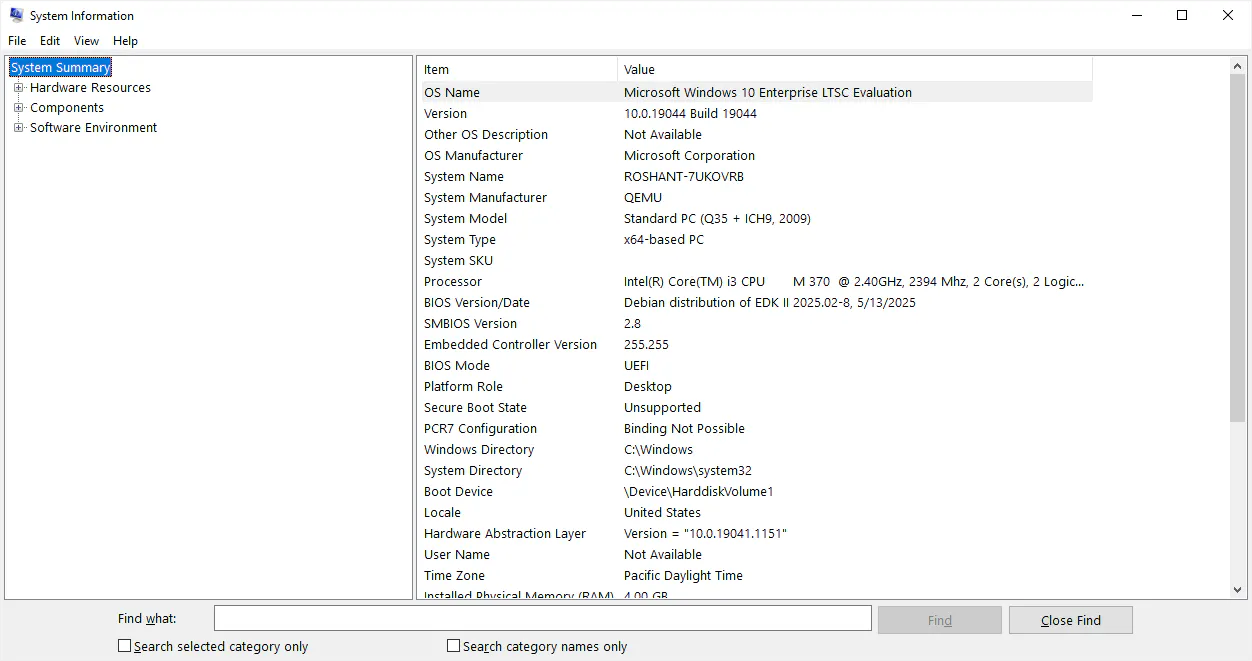The height and width of the screenshot is (661, 1252).
Task: Select the BIOS Version/Date row
Action: [x=755, y=302]
